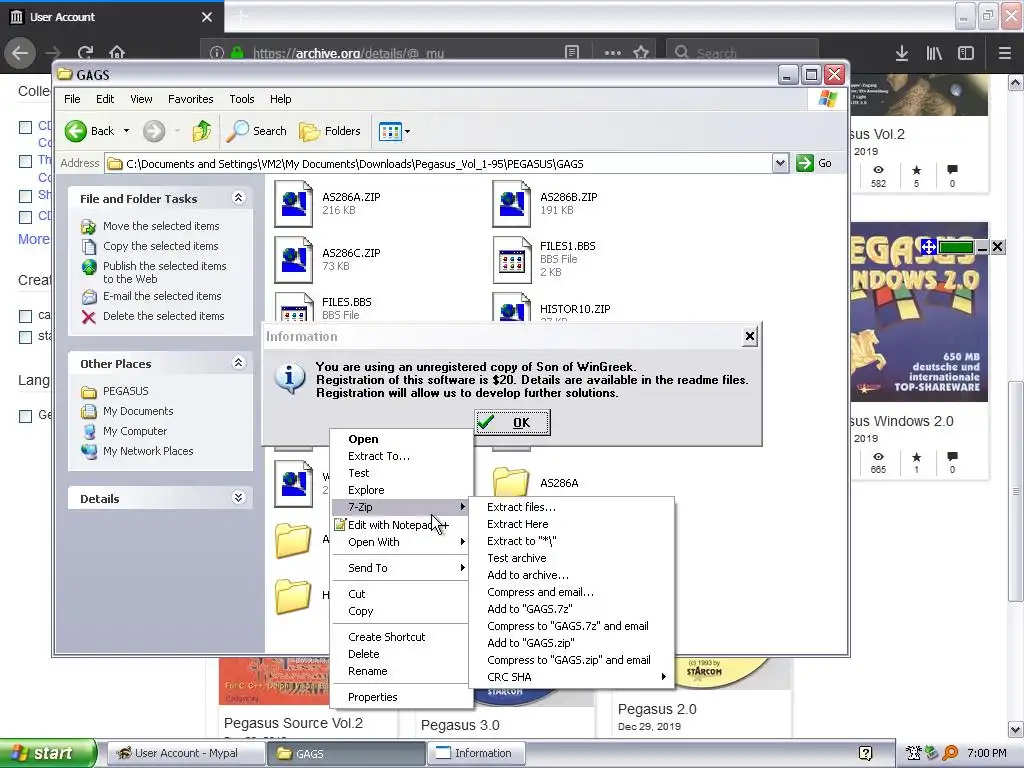Collapse the Other Places panel
The width and height of the screenshot is (1024, 768).
238,362
